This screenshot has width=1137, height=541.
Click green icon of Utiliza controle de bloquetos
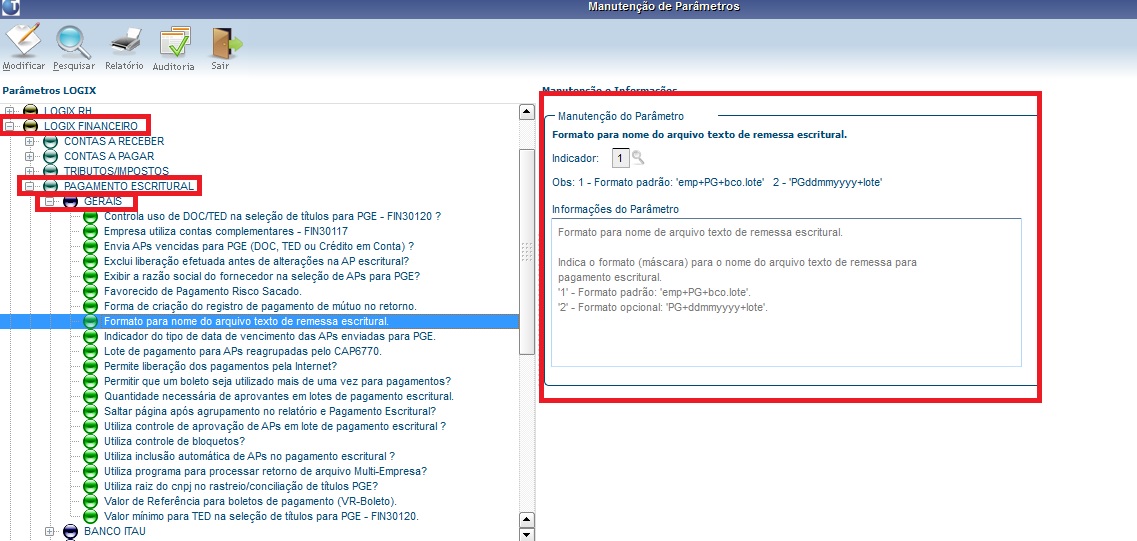point(90,441)
